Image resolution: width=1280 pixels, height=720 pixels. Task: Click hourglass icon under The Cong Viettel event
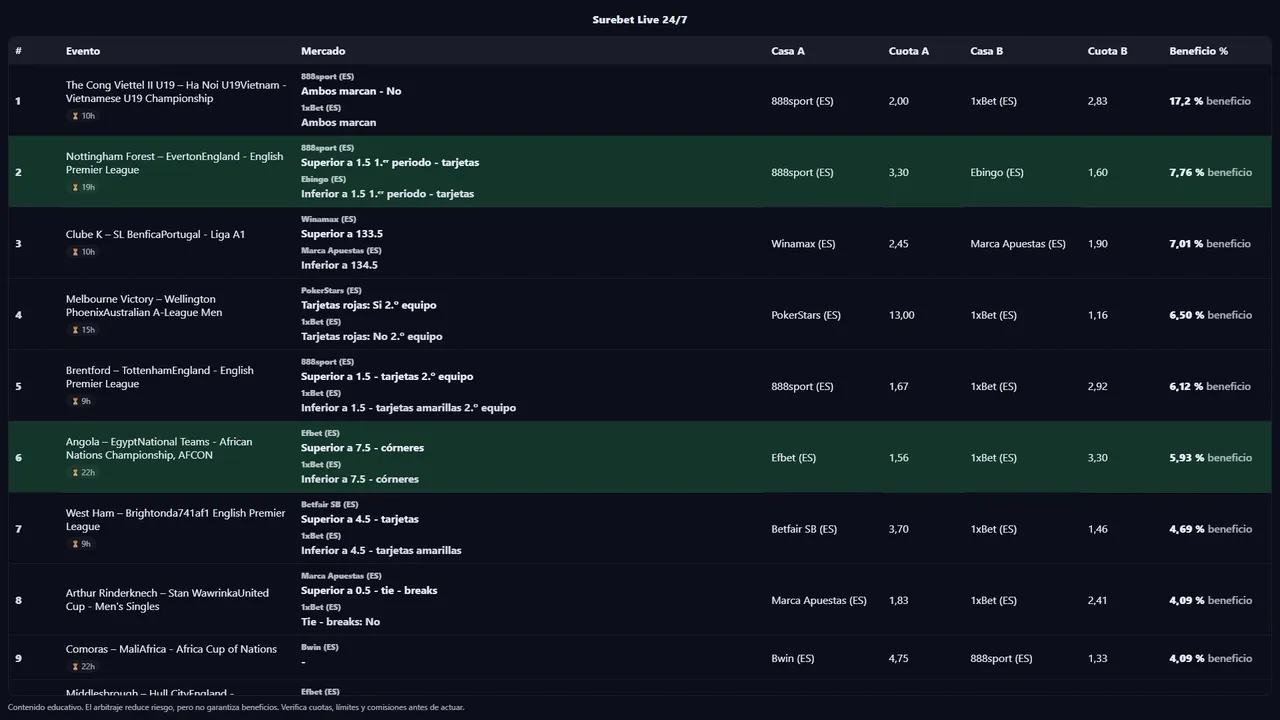75,116
